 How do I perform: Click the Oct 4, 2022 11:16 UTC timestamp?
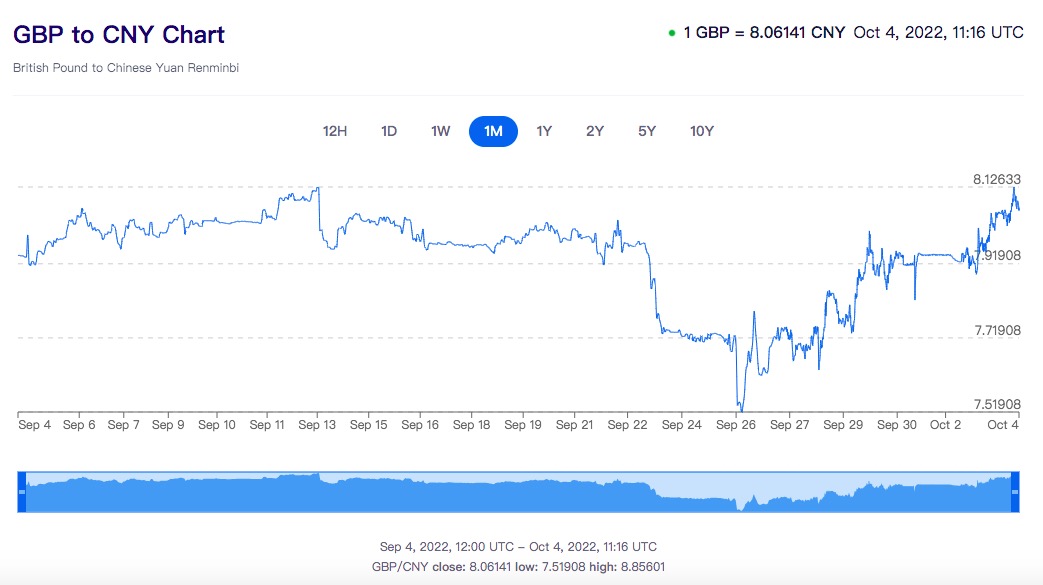pos(938,32)
